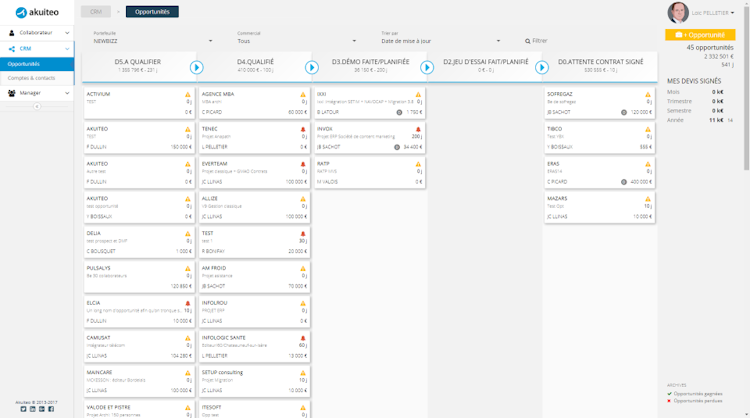Viewport: 750px width, 418px height.
Task: Open the DELIA opportunity card title
Action: coord(94,233)
